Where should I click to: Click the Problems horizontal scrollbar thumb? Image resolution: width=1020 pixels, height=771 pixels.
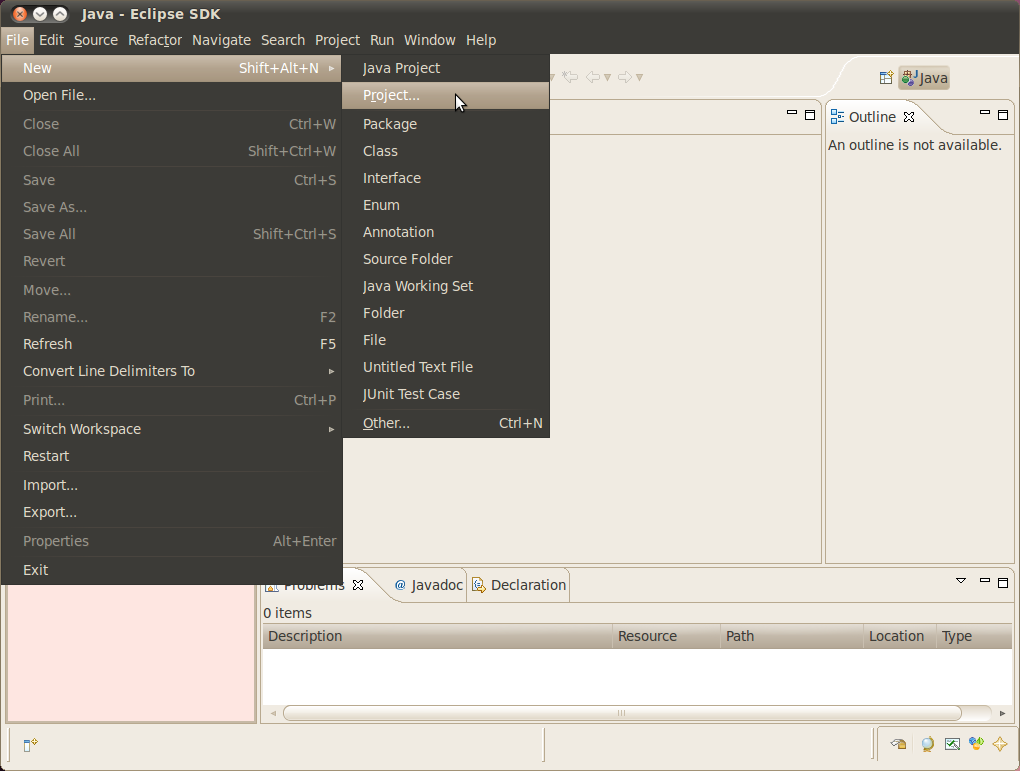tap(623, 713)
